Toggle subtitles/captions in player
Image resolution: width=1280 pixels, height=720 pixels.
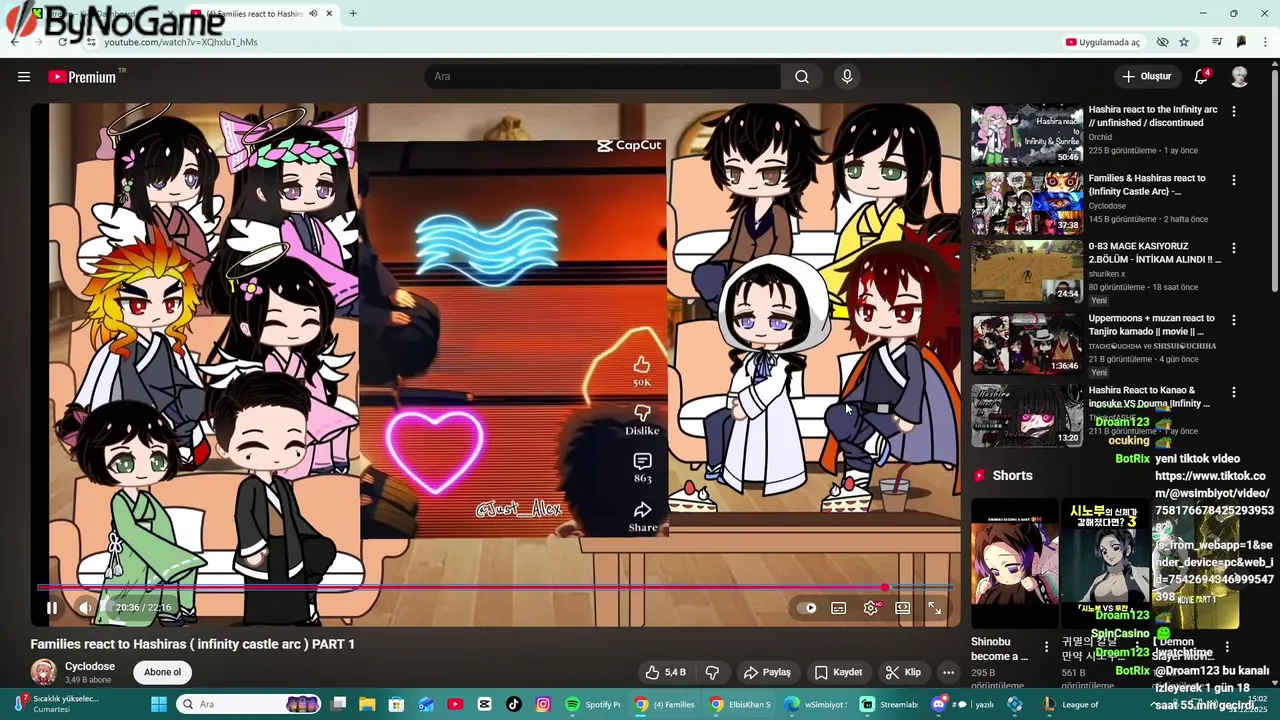pyautogui.click(x=839, y=608)
